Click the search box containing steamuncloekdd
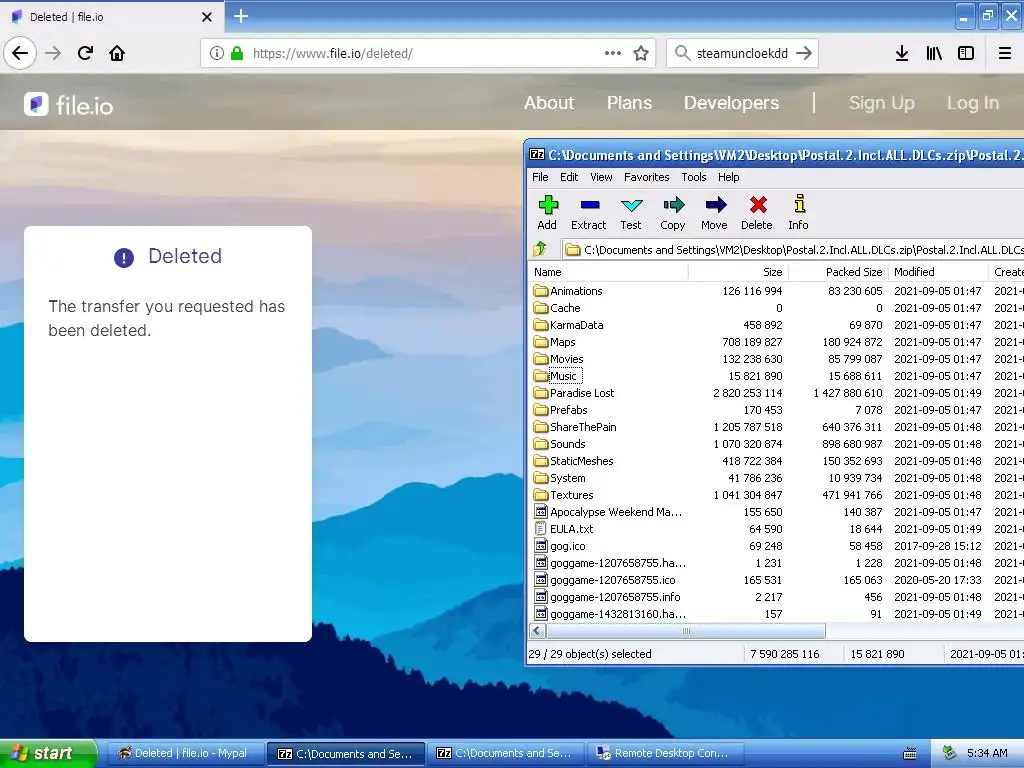 742,53
